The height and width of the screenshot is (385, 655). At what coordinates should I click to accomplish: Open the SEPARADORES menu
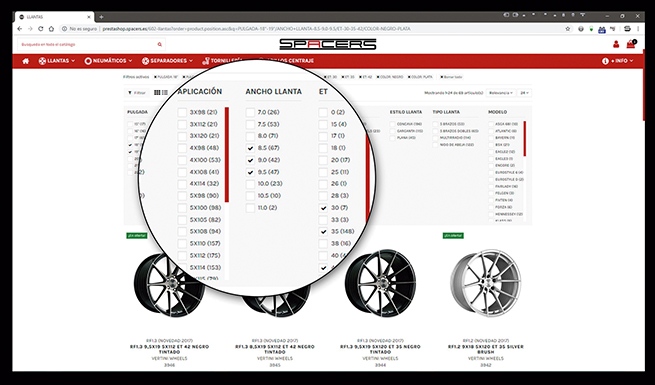click(x=167, y=61)
